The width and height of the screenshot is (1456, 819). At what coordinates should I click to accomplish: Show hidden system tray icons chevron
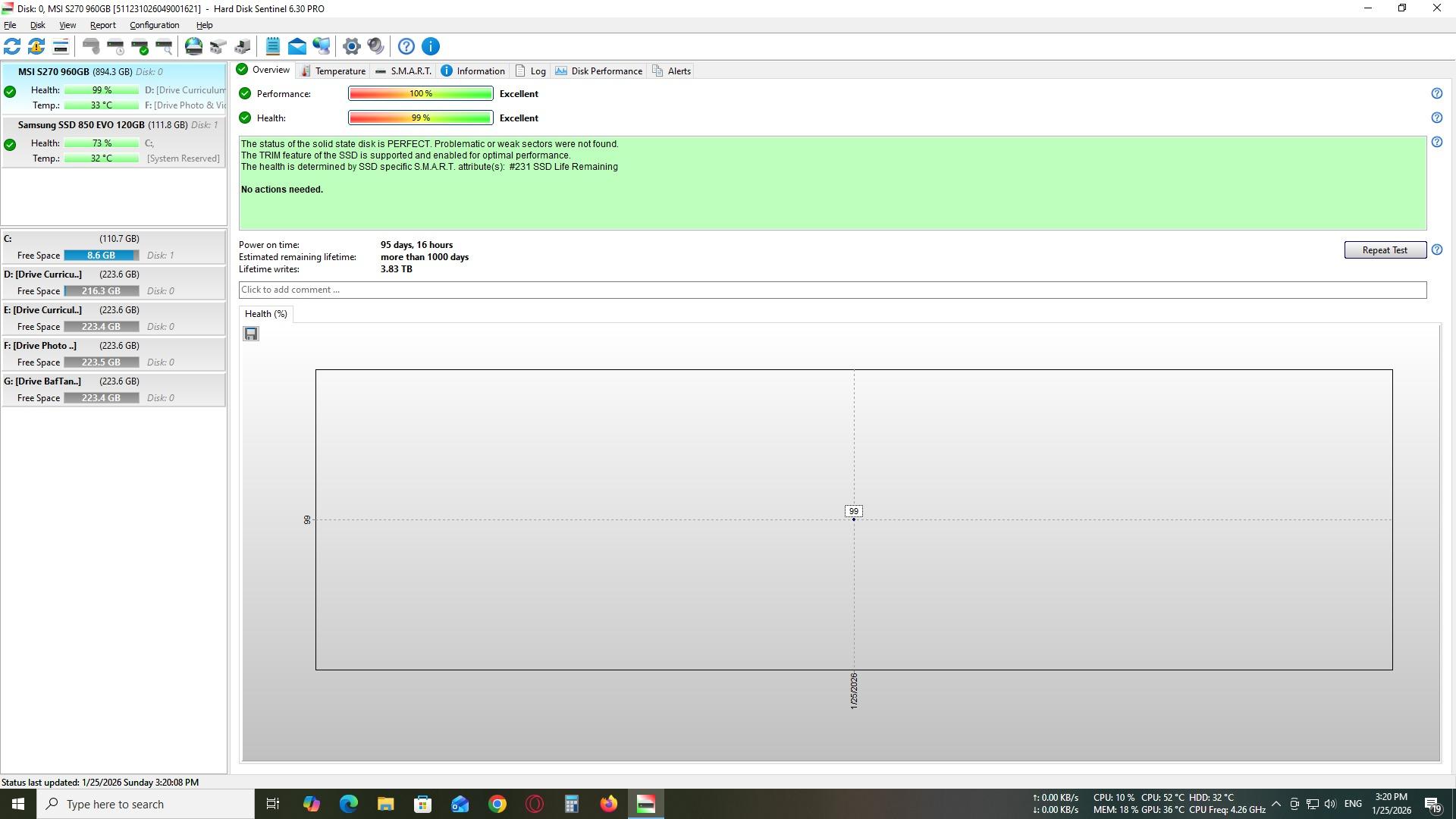1276,804
